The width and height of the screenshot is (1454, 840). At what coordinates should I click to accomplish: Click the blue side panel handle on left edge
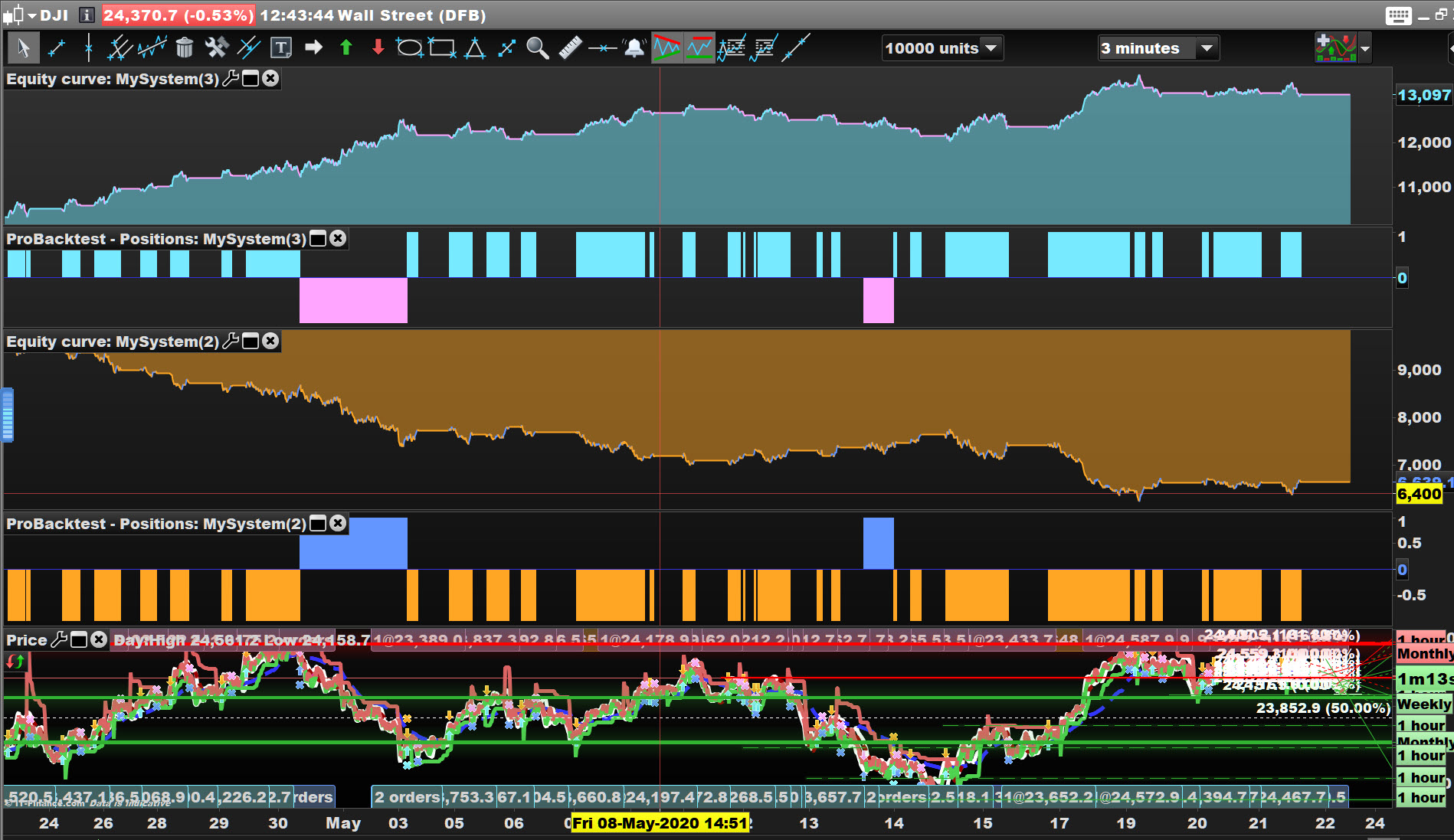(8, 415)
